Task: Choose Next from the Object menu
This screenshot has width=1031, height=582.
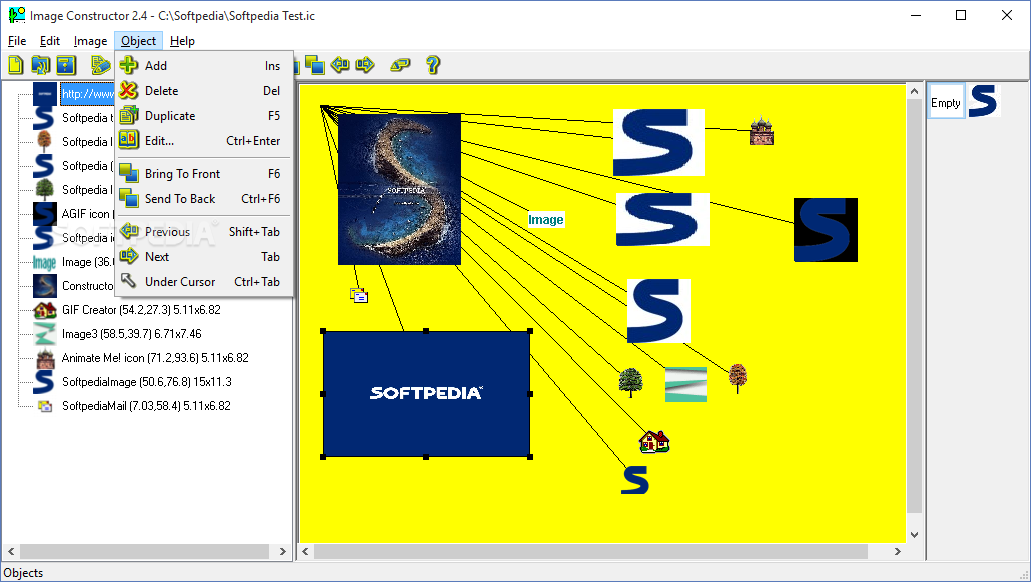Action: 204,256
